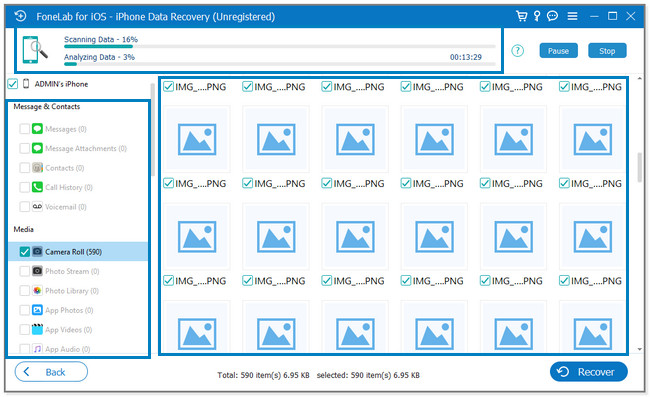The image size is (650, 397).
Task: Click the Pause button
Action: 558,51
